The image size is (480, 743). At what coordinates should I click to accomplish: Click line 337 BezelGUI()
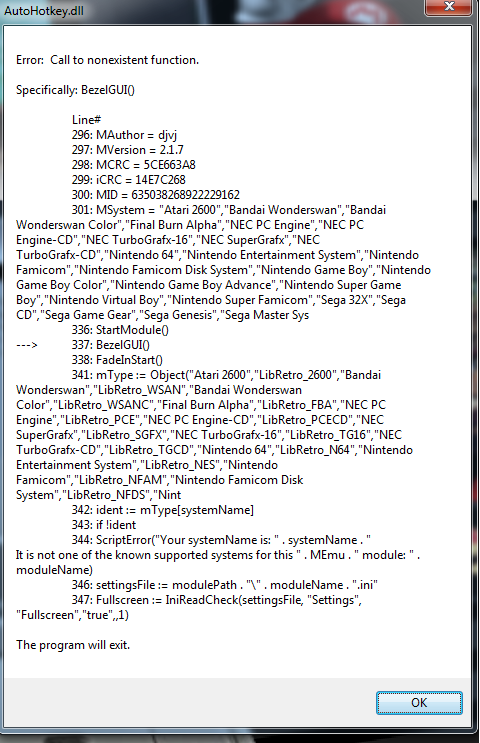point(111,345)
